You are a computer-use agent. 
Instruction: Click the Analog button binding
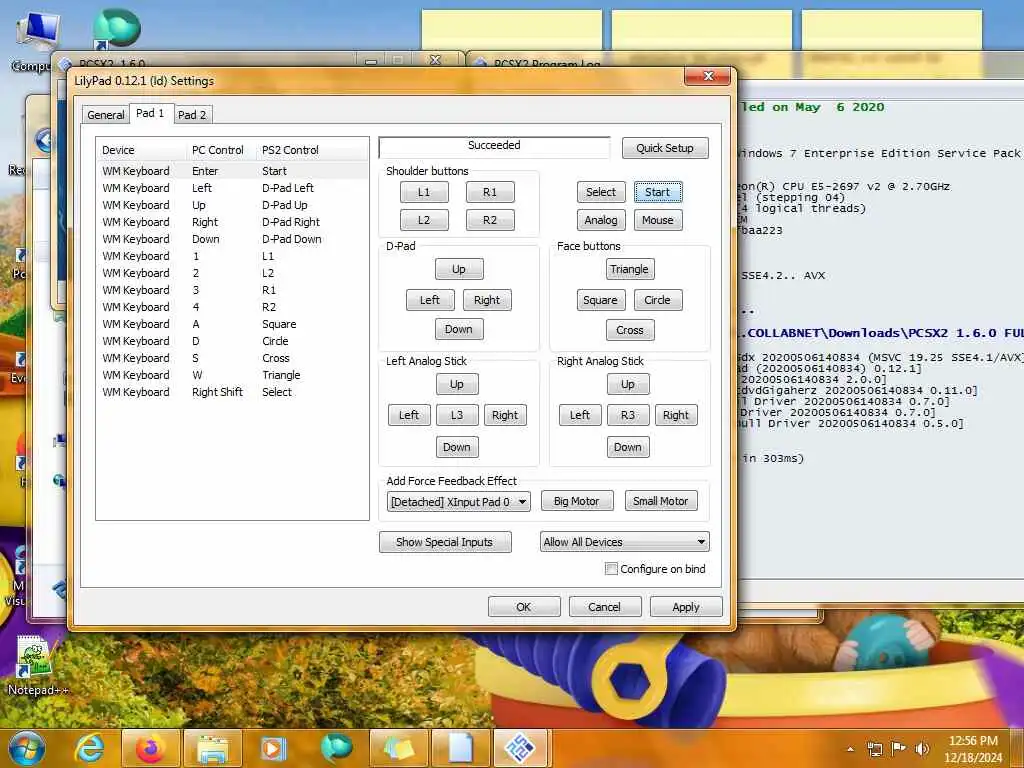[x=601, y=220]
